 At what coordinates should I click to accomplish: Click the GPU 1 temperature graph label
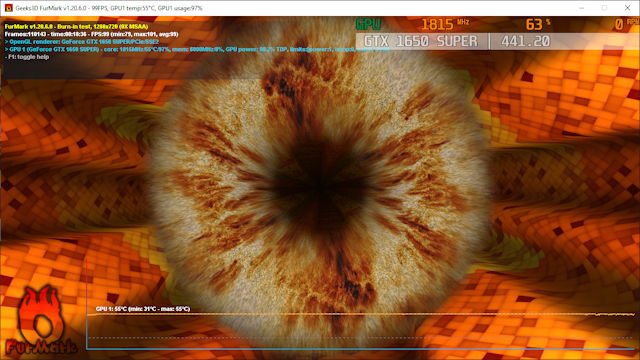(143, 309)
